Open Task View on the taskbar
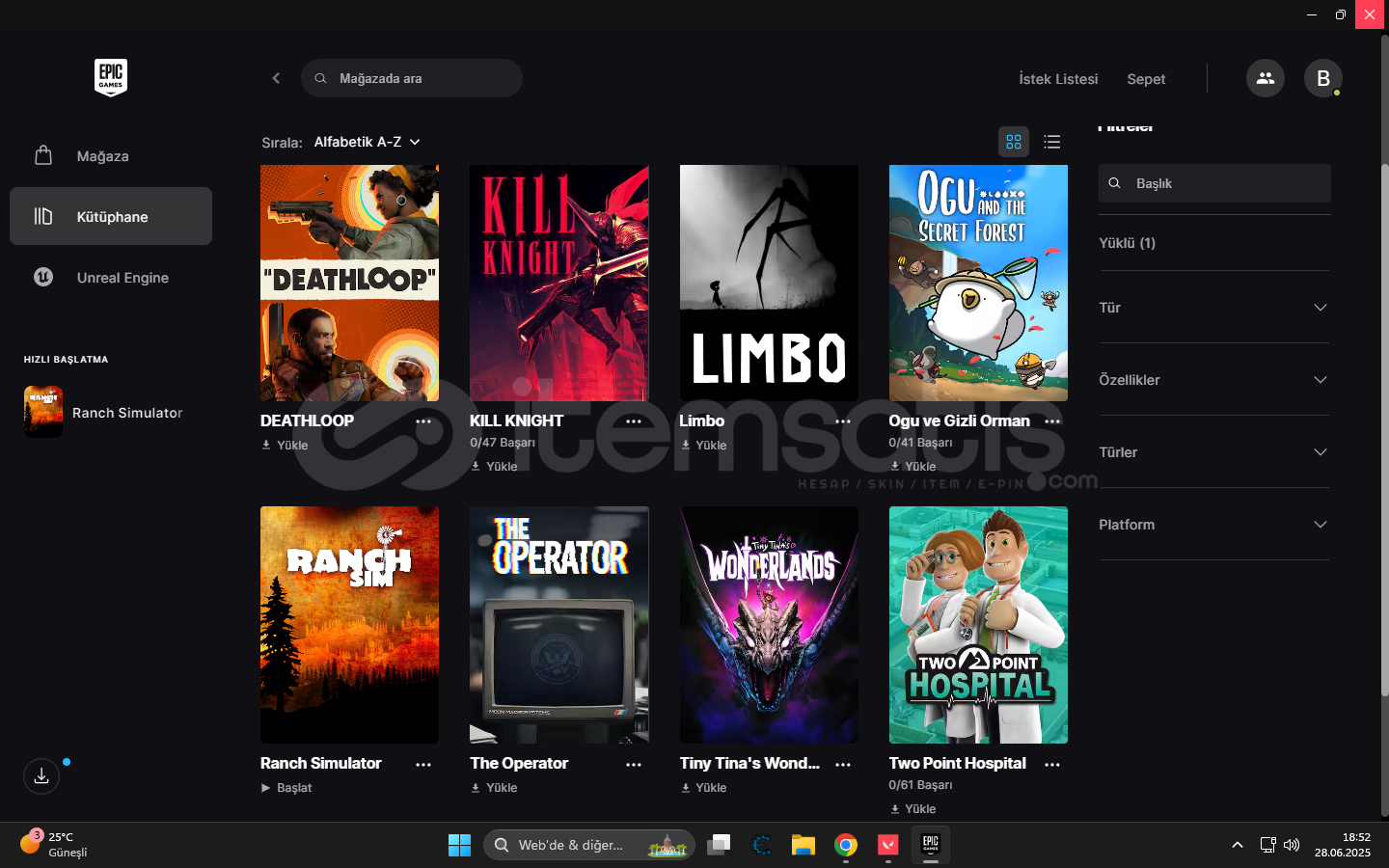 (718, 845)
